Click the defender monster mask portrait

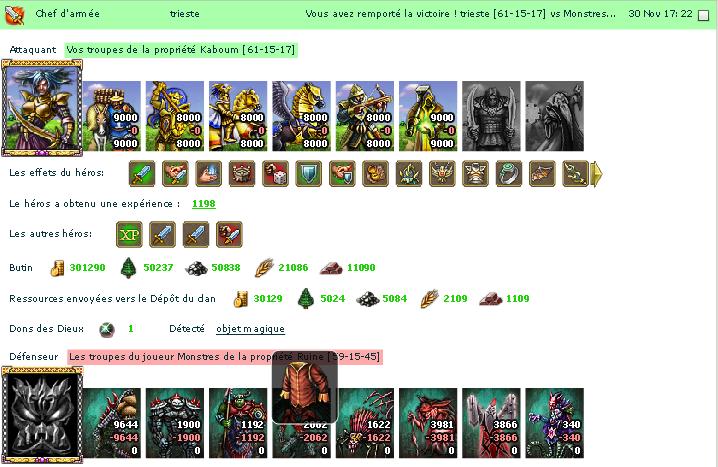coord(42,414)
